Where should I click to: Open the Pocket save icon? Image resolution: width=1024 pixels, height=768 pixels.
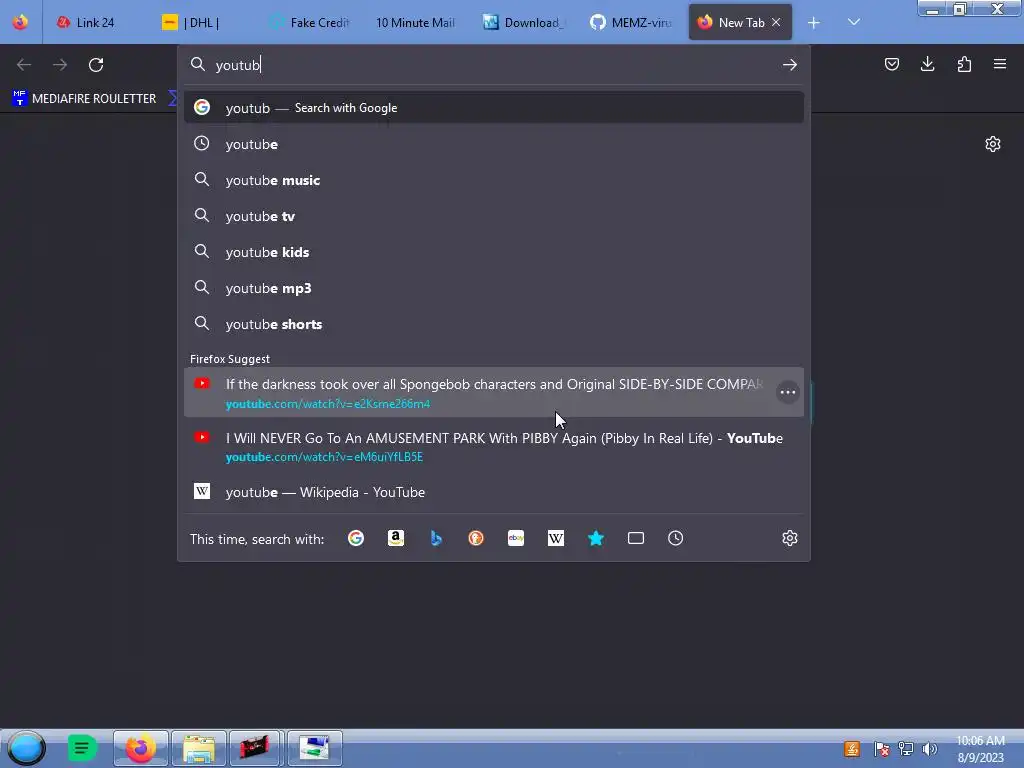point(891,64)
